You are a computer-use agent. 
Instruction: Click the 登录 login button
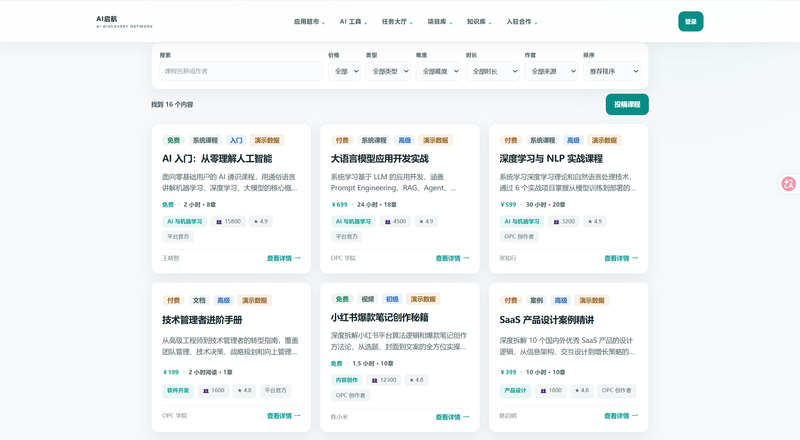[691, 21]
